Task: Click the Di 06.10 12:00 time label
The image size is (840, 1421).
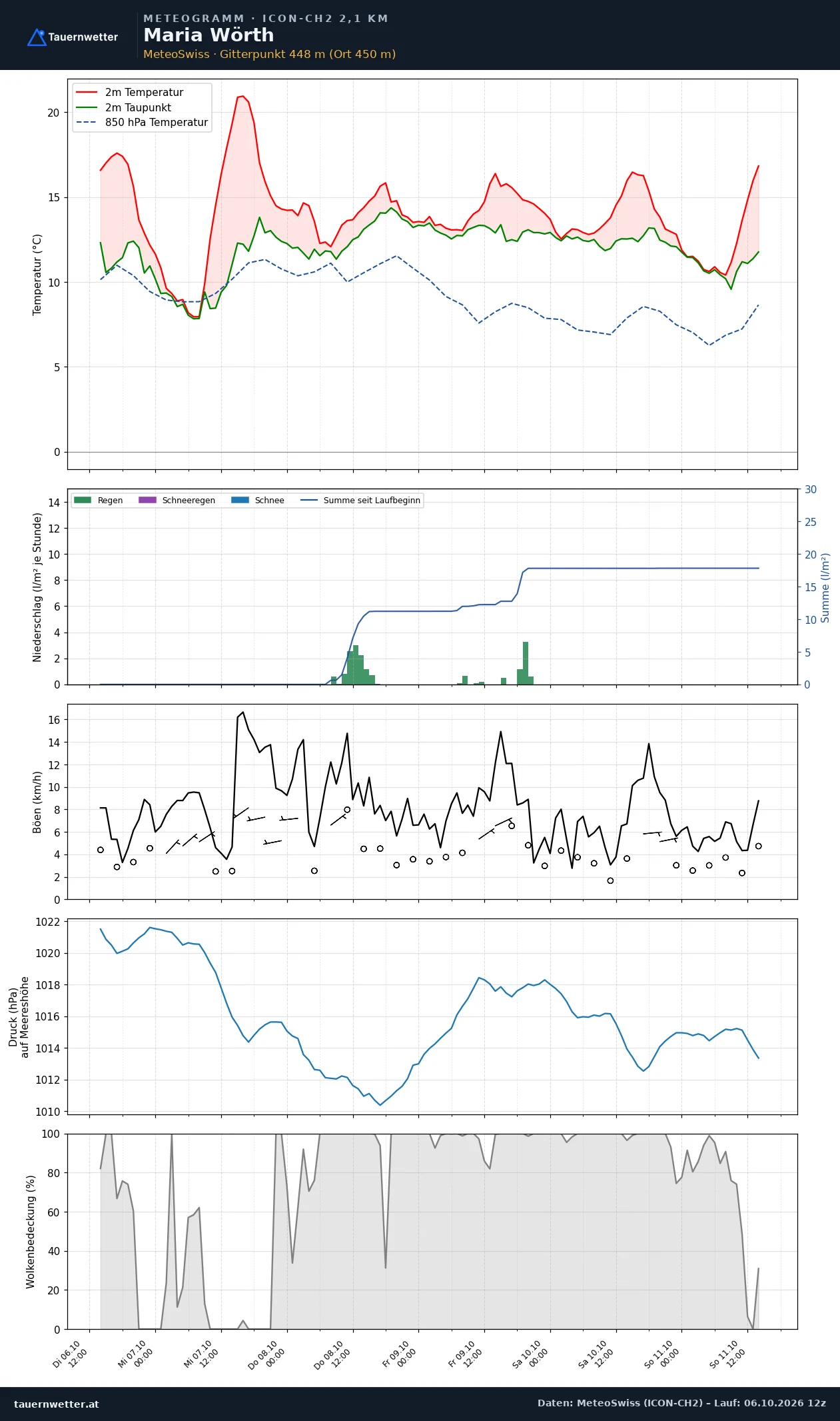Action: click(x=70, y=1354)
